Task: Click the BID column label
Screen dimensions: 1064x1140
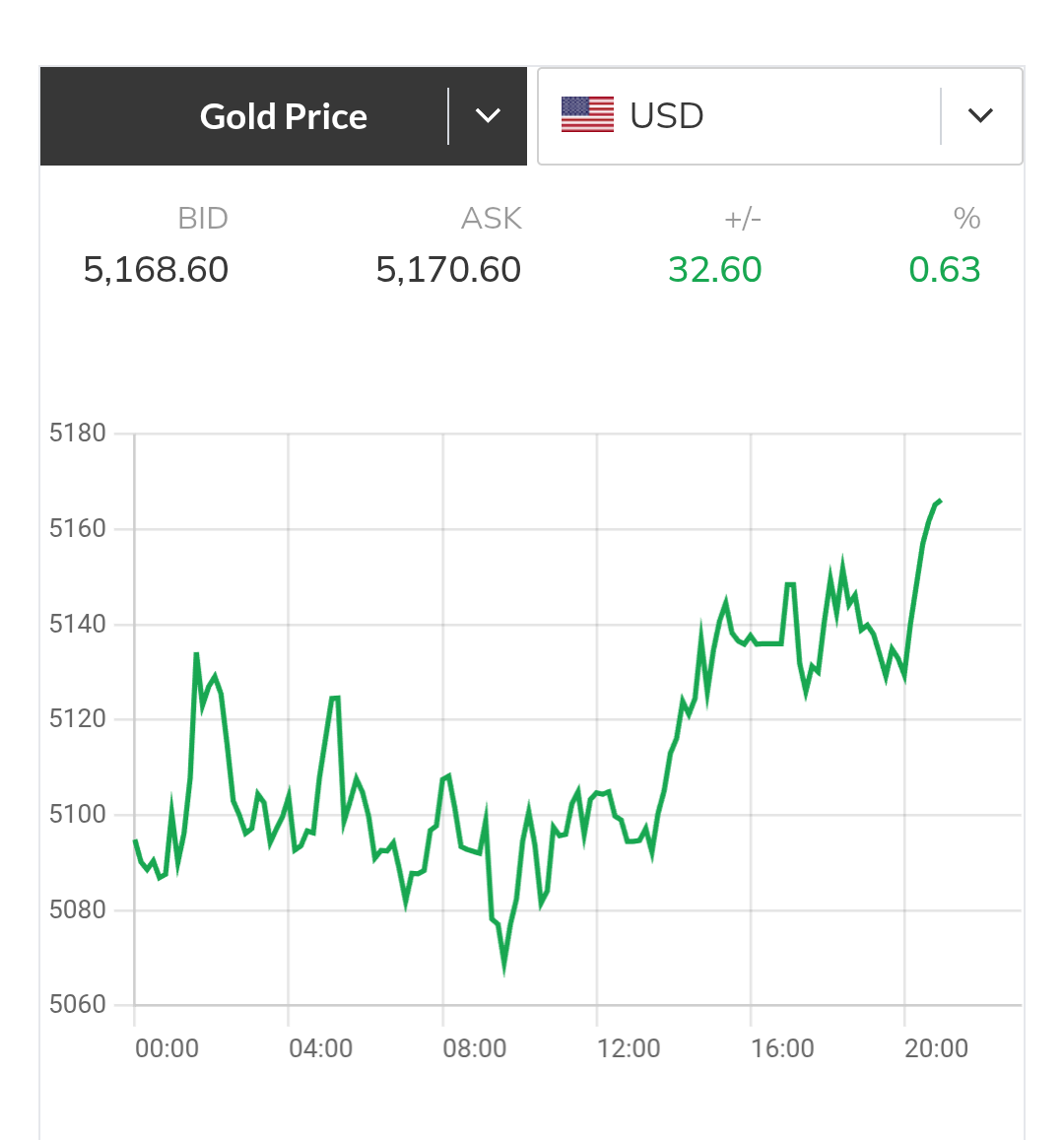Action: pos(203,218)
